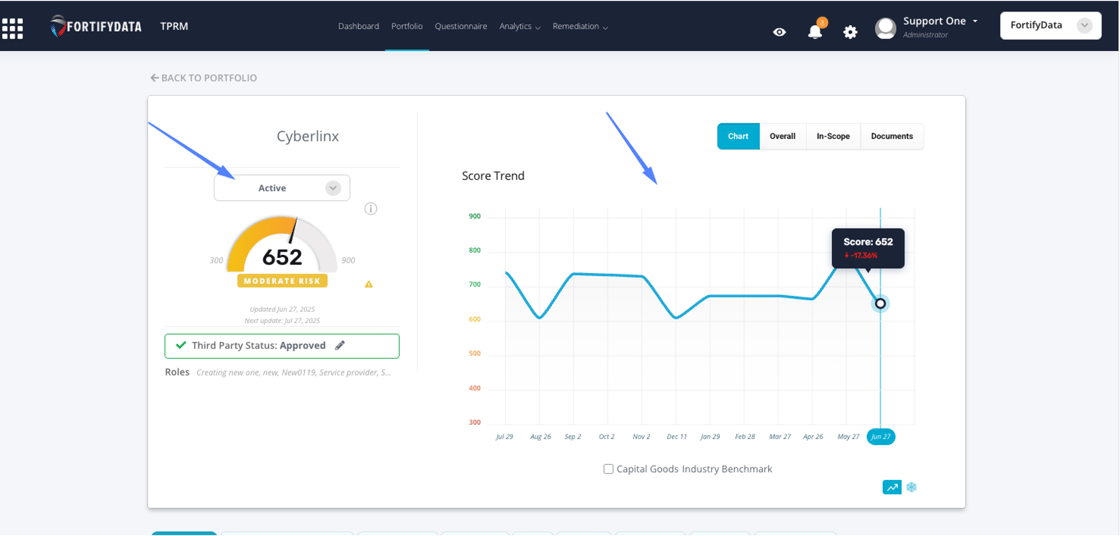This screenshot has width=1120, height=536.
Task: Open the Active status dropdown
Action: pyautogui.click(x=282, y=188)
